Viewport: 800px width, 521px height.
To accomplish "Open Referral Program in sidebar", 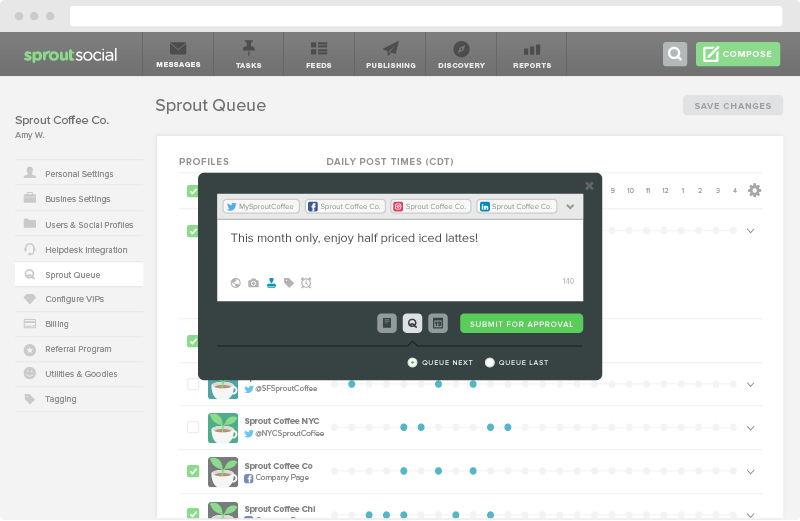I will [79, 349].
